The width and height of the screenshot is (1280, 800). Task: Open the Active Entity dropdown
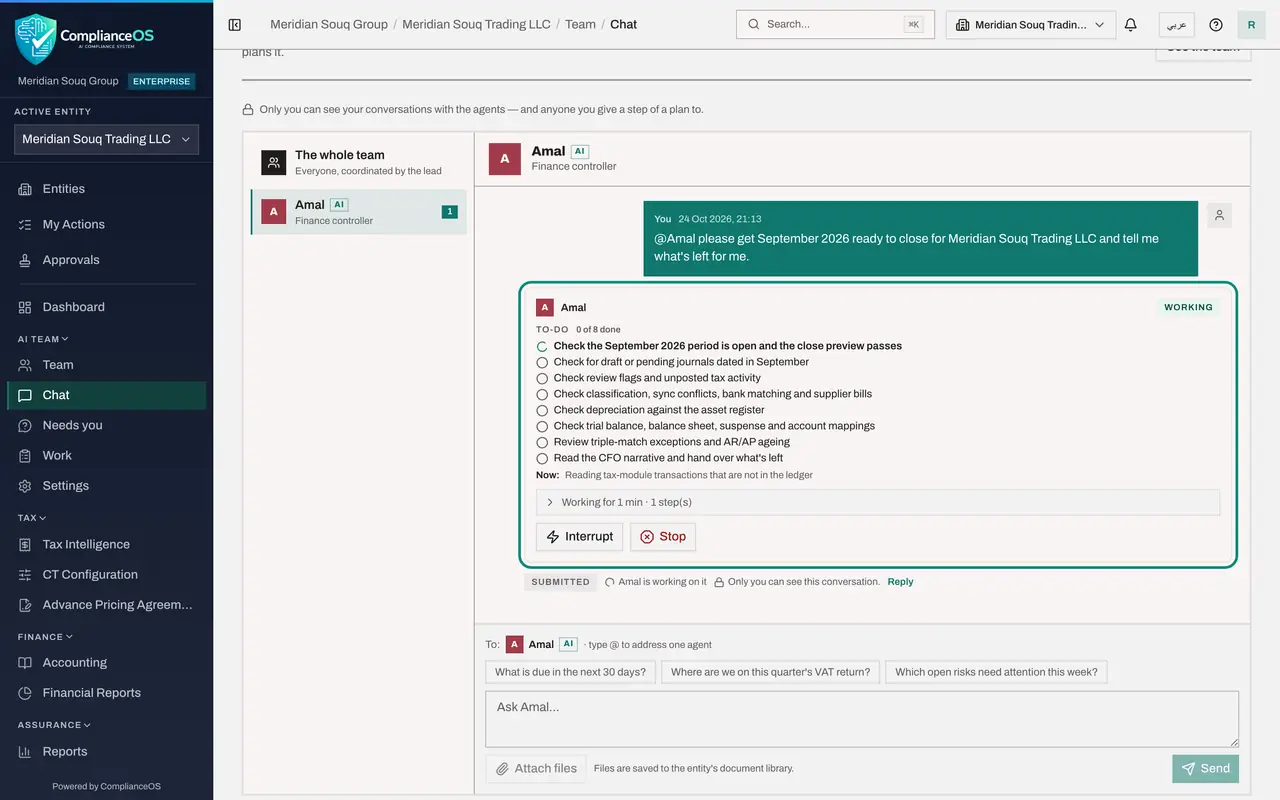[106, 139]
